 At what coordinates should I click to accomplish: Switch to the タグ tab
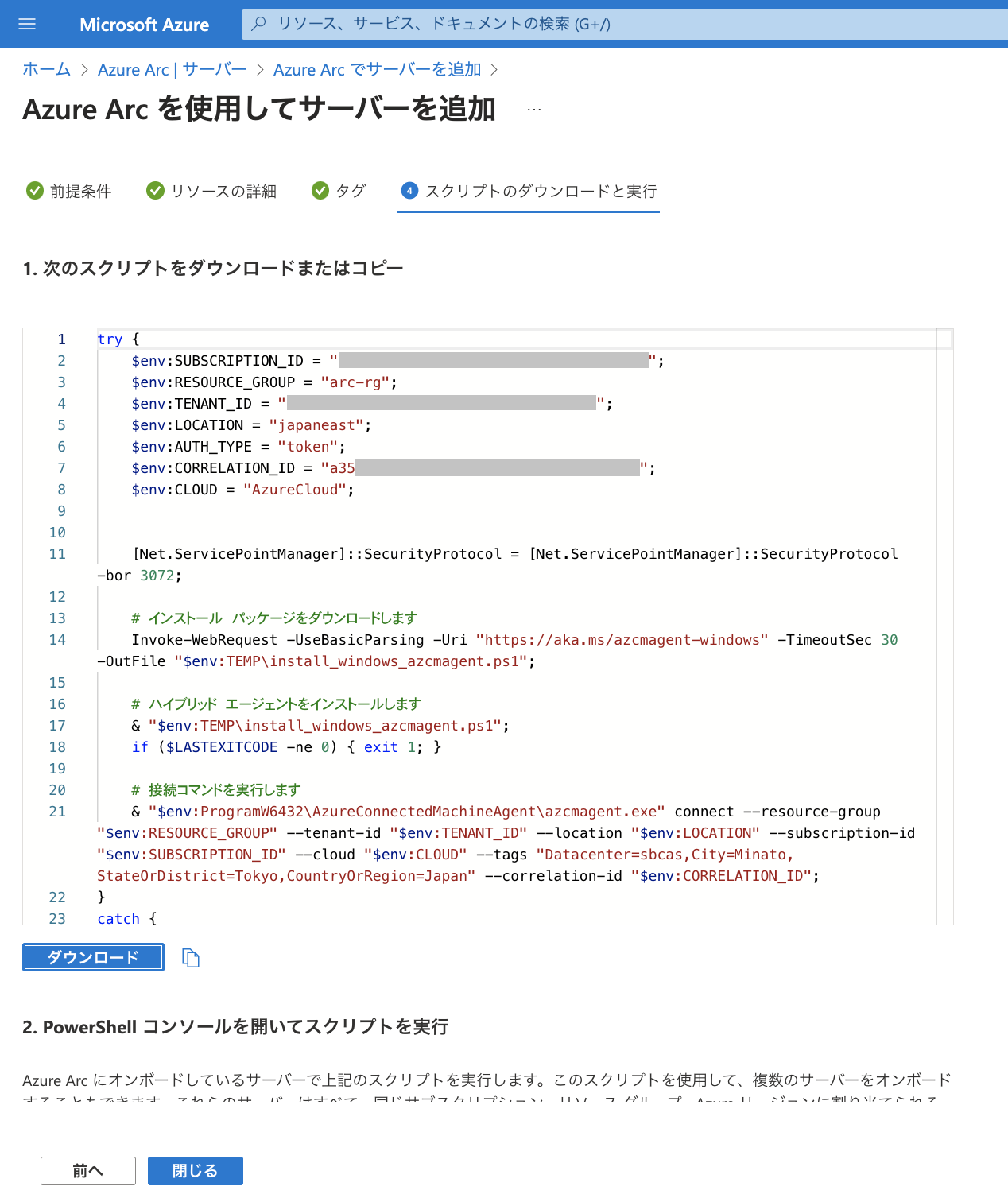tap(339, 191)
